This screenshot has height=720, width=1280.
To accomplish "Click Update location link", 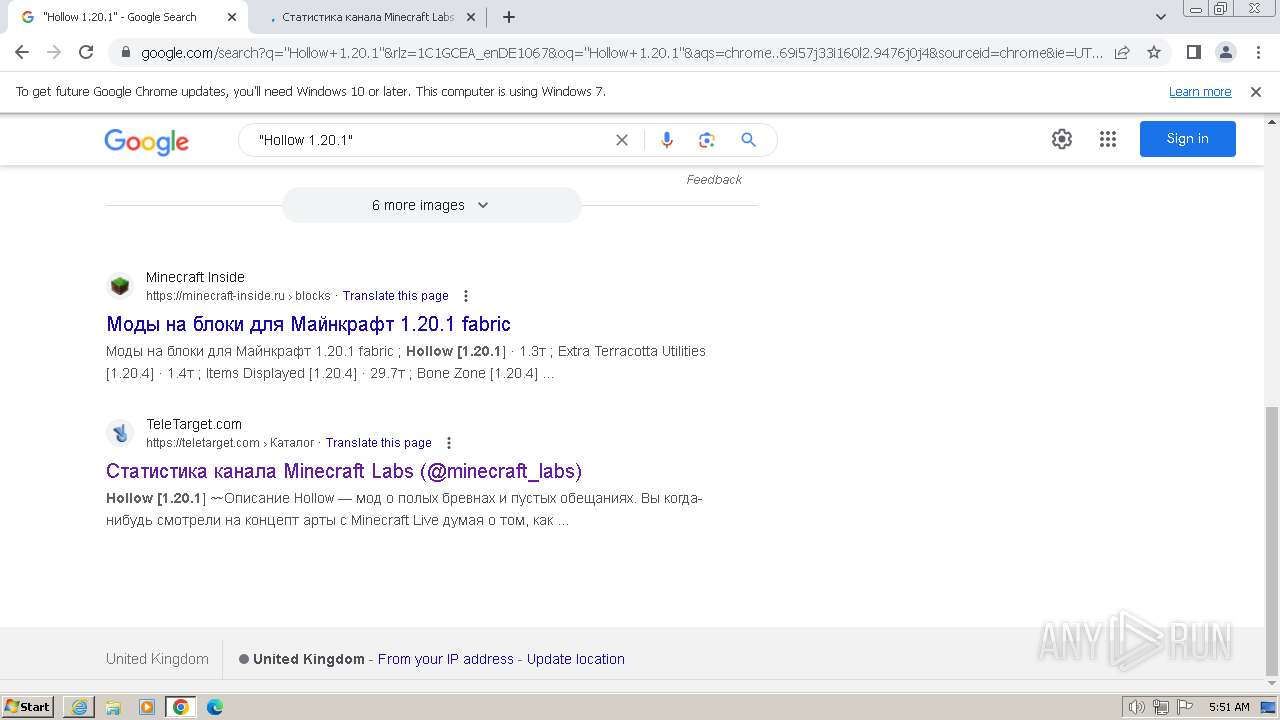I will [576, 659].
